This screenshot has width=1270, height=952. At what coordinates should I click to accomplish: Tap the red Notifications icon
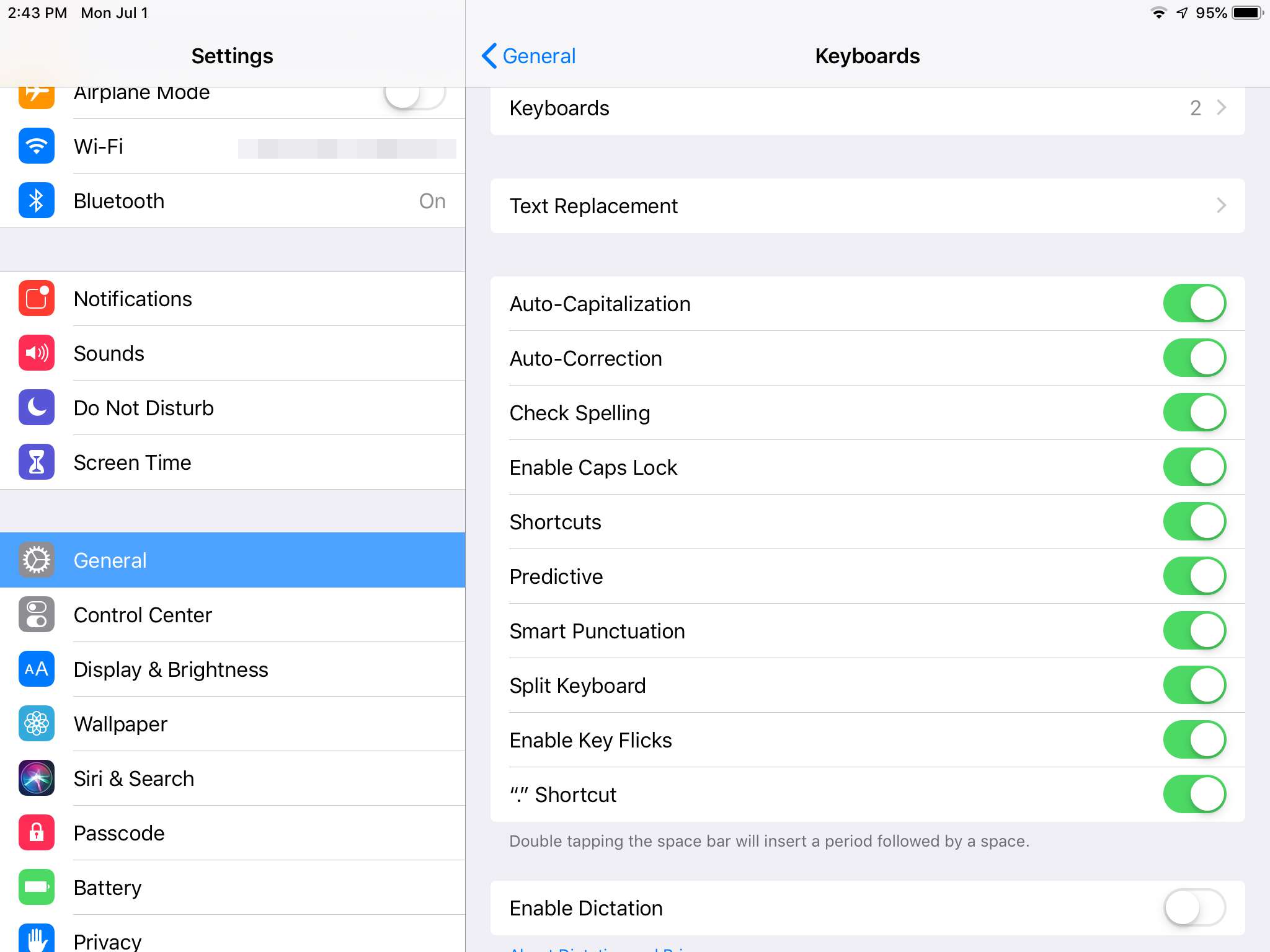tap(37, 299)
